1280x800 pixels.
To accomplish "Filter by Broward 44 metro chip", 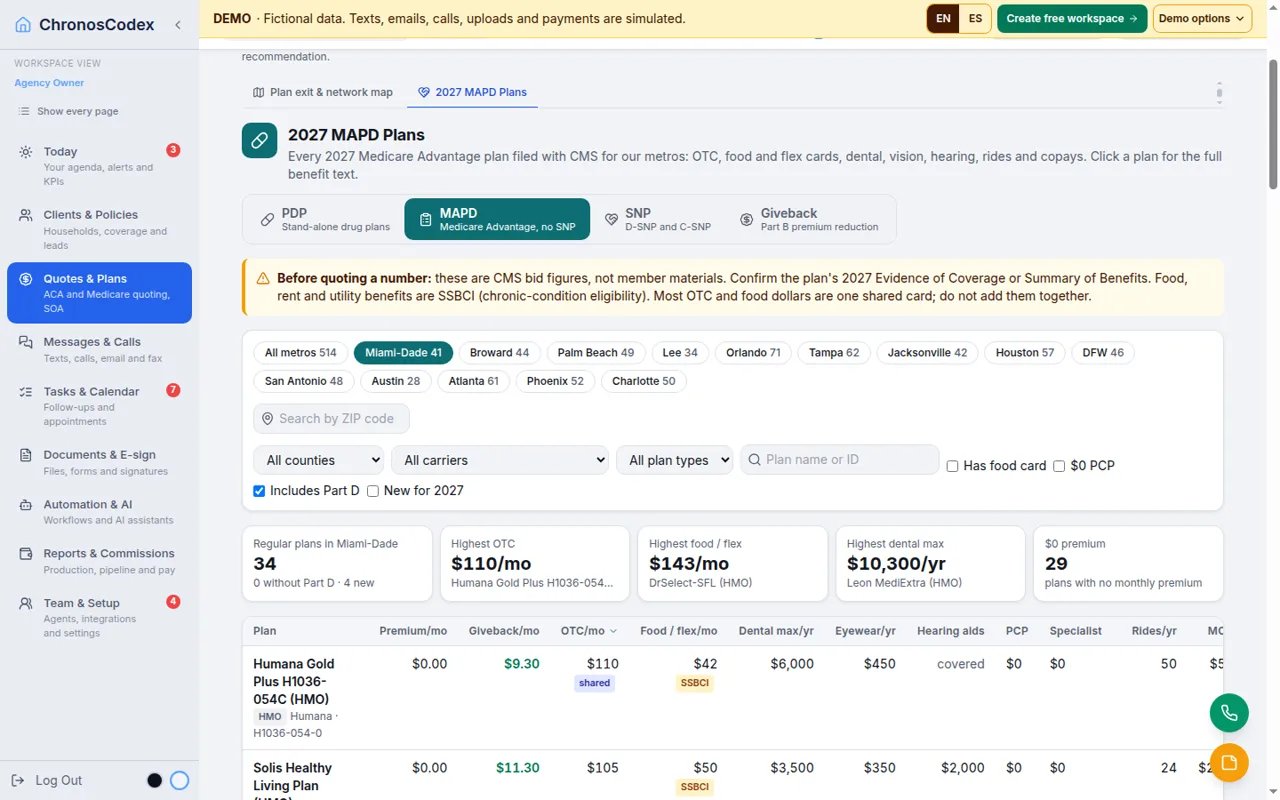I will click(x=499, y=353).
